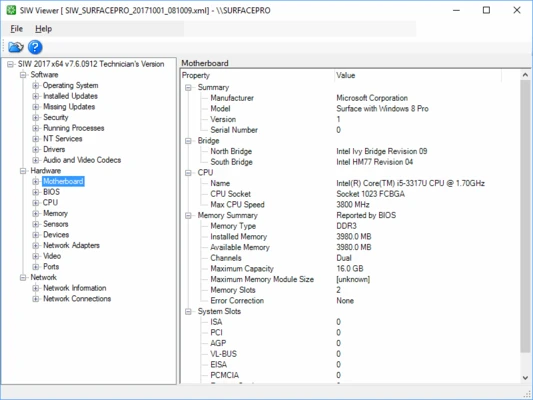Click the Property column header

(257, 75)
